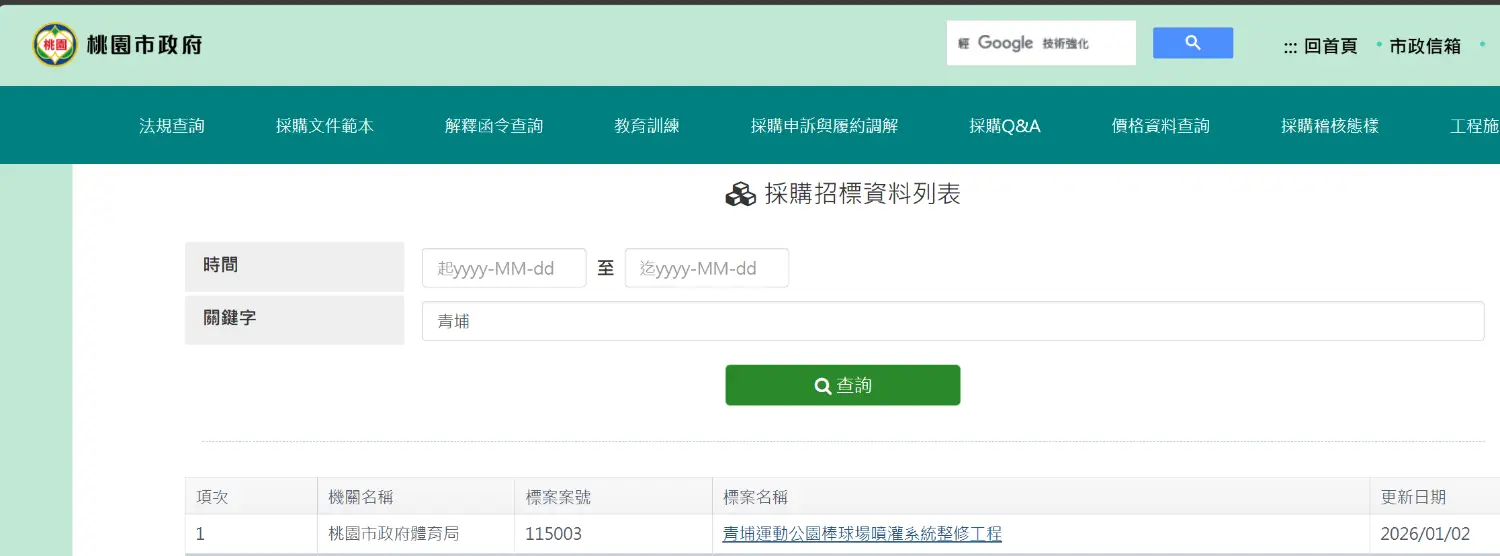Open the 市政信箱 mailbox link
Viewport: 1500px width, 556px height.
(1425, 46)
